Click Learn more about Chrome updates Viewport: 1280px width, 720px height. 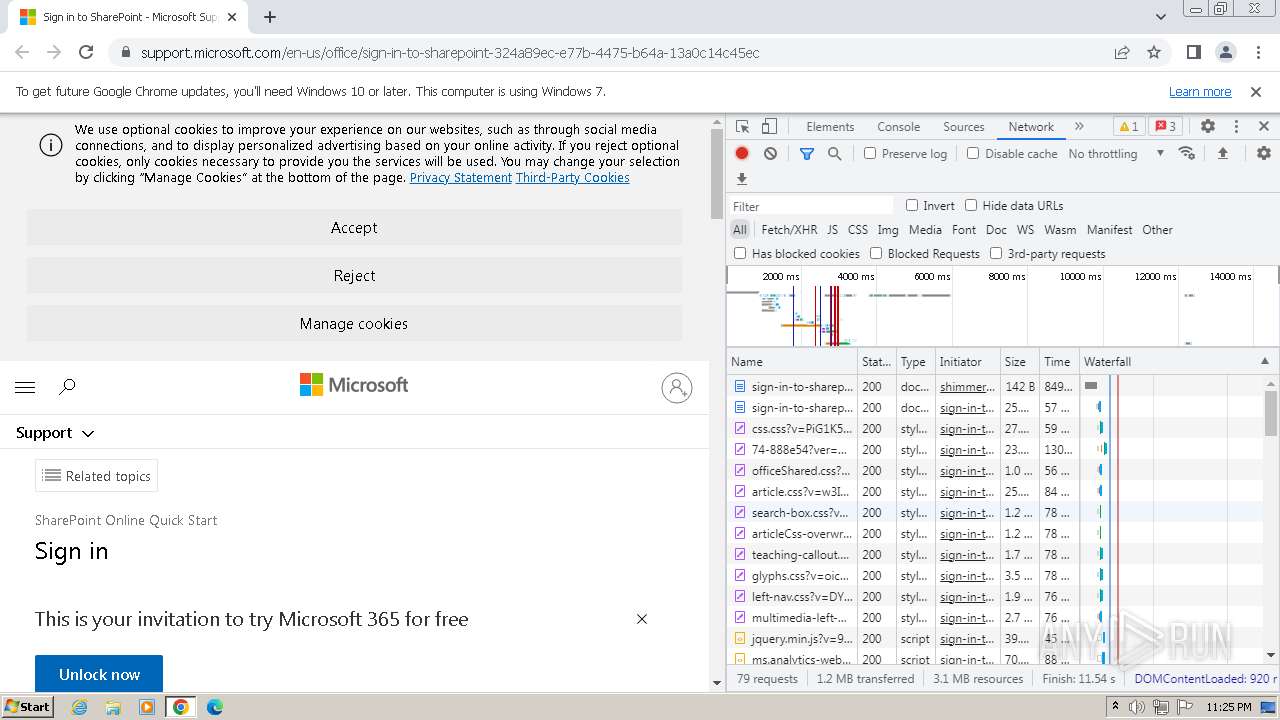(1200, 91)
